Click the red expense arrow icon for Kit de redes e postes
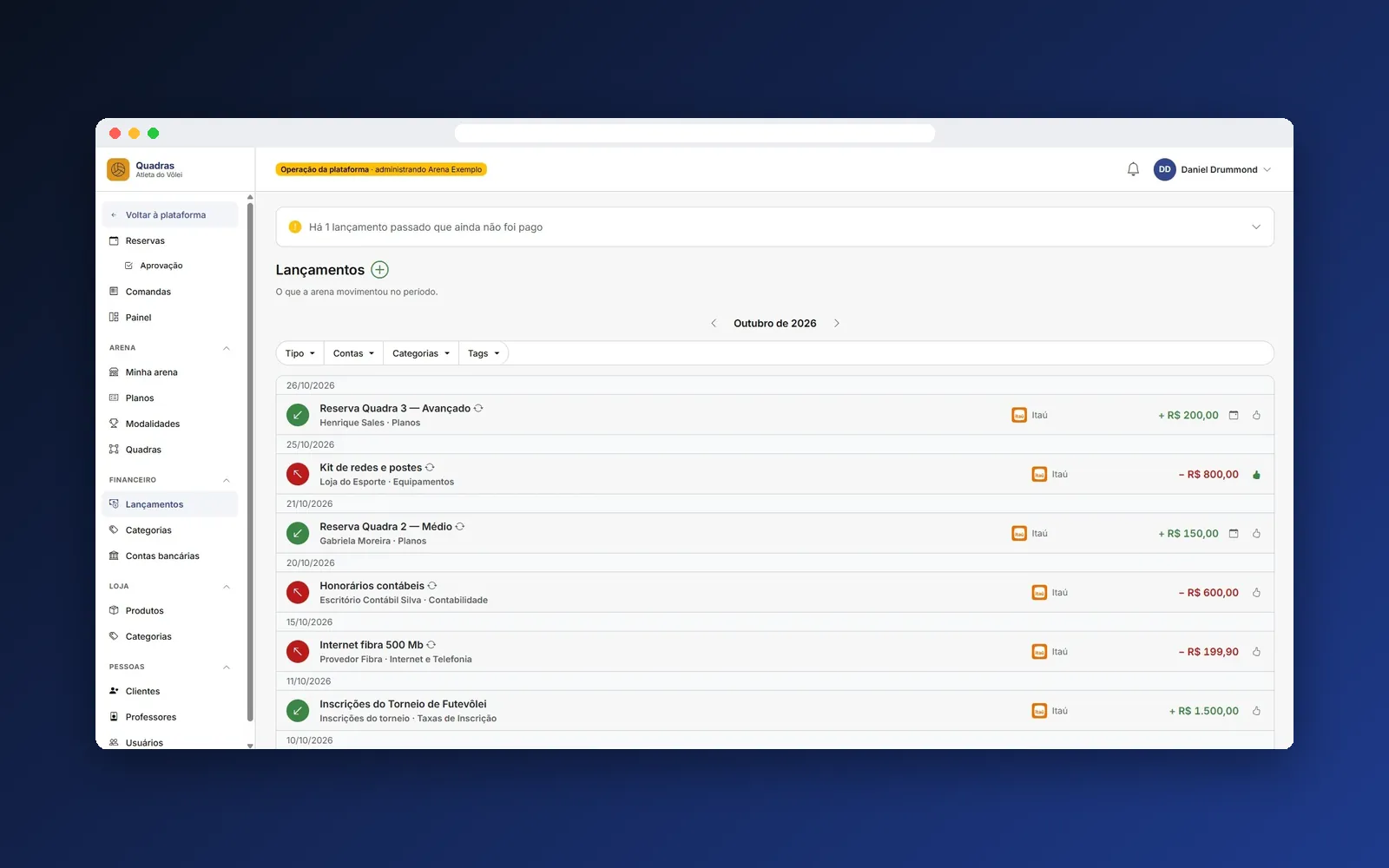Image resolution: width=1389 pixels, height=868 pixels. pos(298,474)
